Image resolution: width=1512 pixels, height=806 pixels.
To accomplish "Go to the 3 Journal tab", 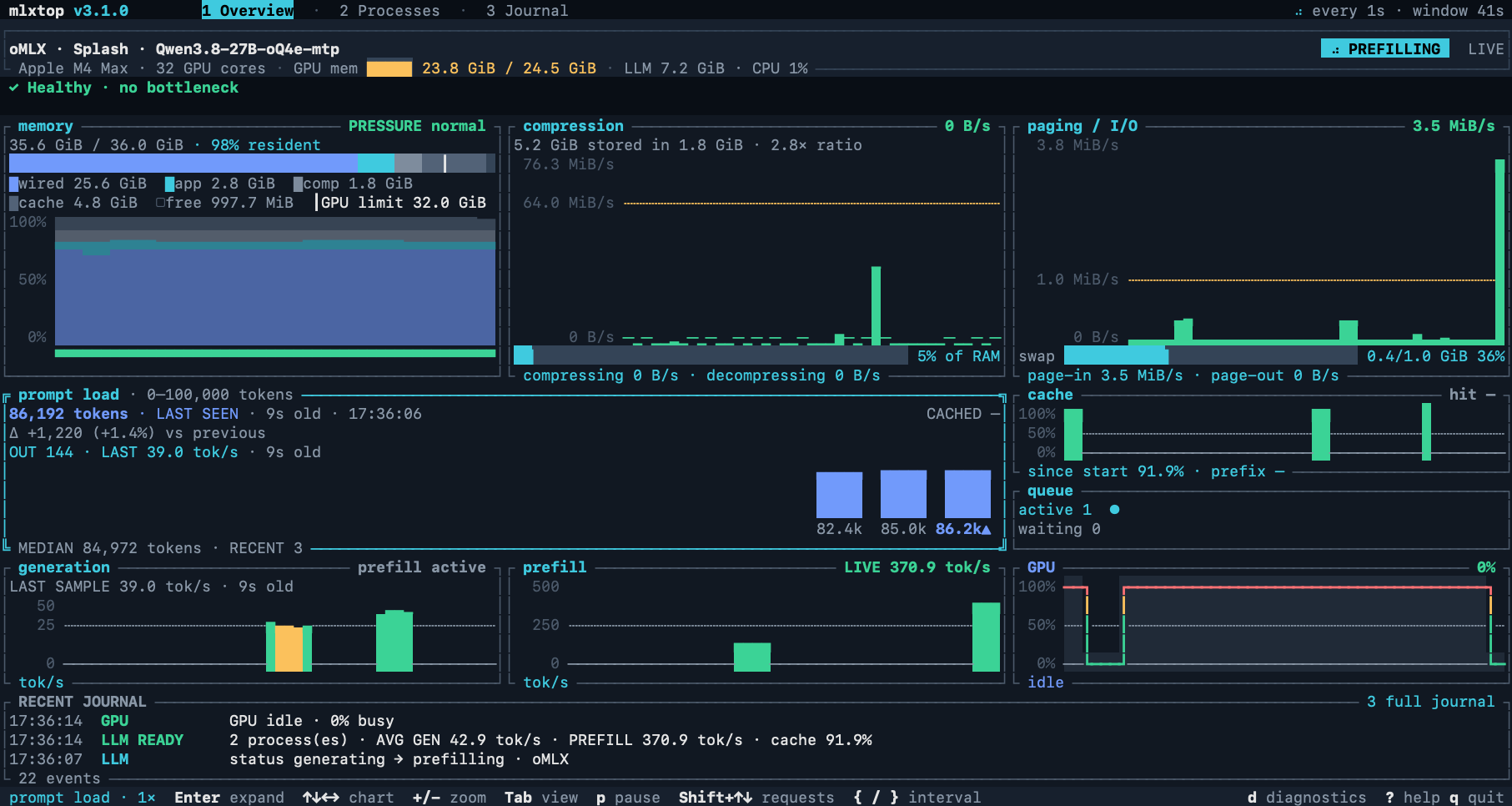I will 527,11.
